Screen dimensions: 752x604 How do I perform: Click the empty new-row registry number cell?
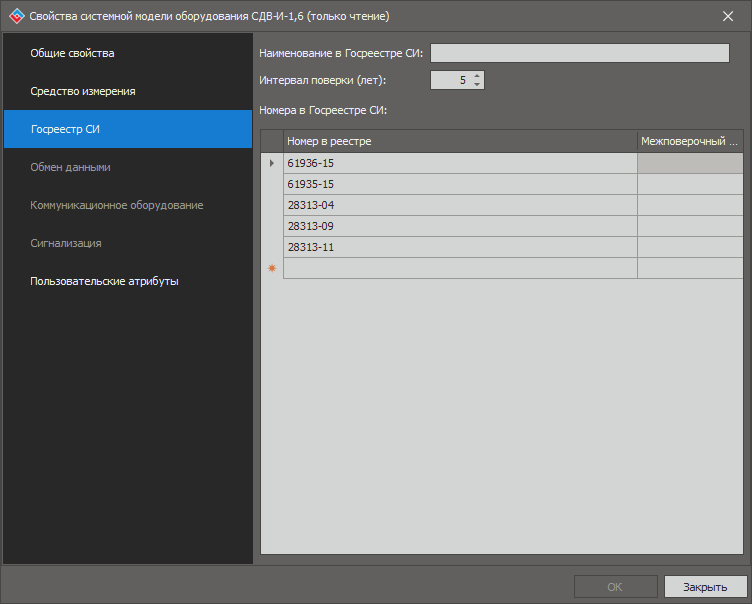click(x=460, y=268)
